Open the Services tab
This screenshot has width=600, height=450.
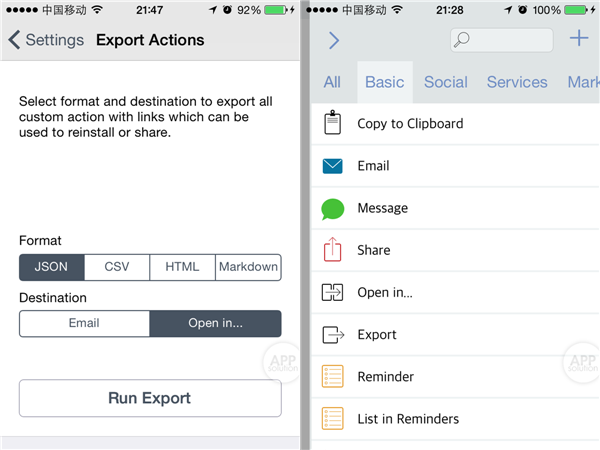click(517, 83)
